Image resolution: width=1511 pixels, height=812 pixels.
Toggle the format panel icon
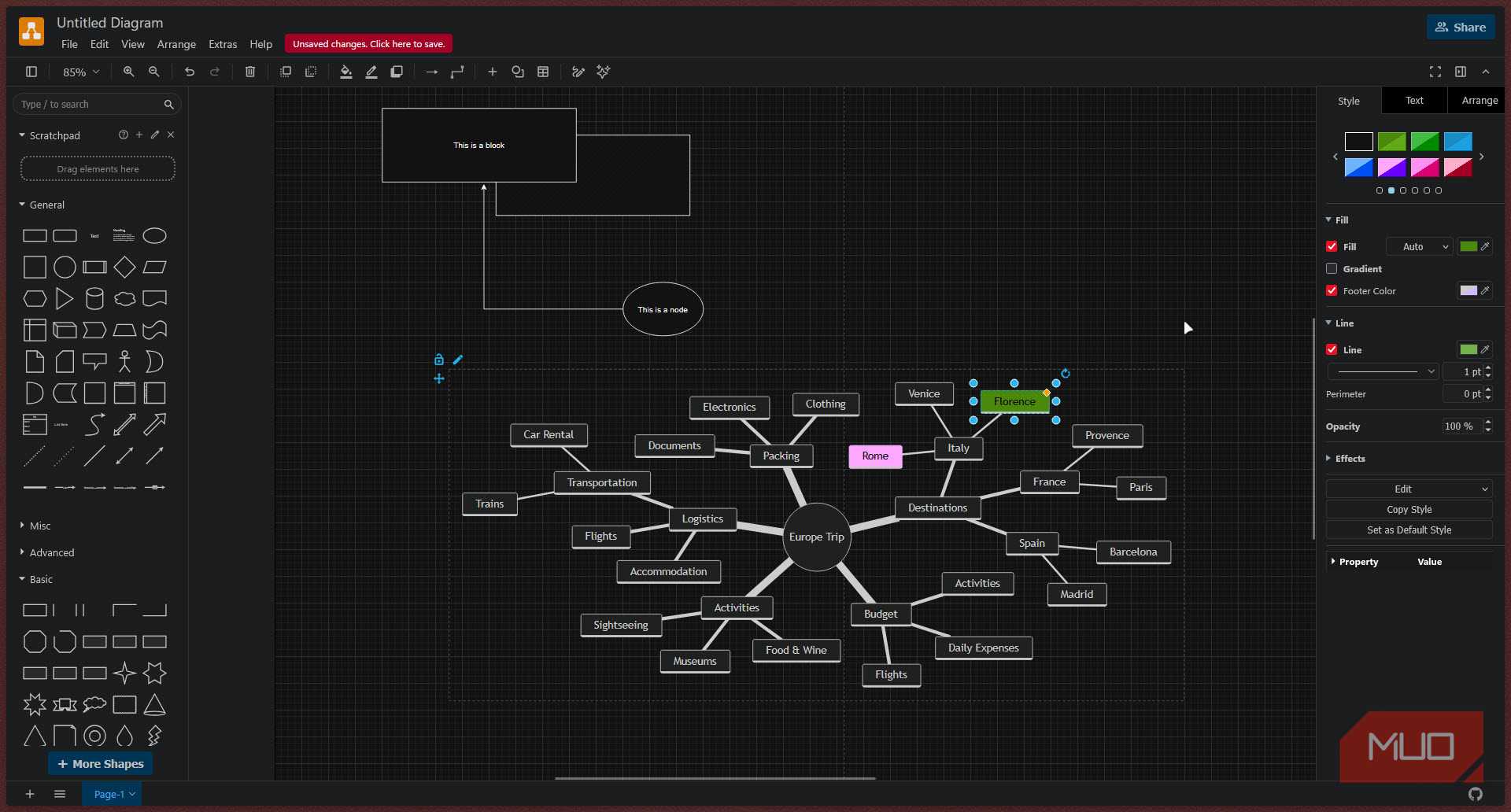coord(1461,72)
